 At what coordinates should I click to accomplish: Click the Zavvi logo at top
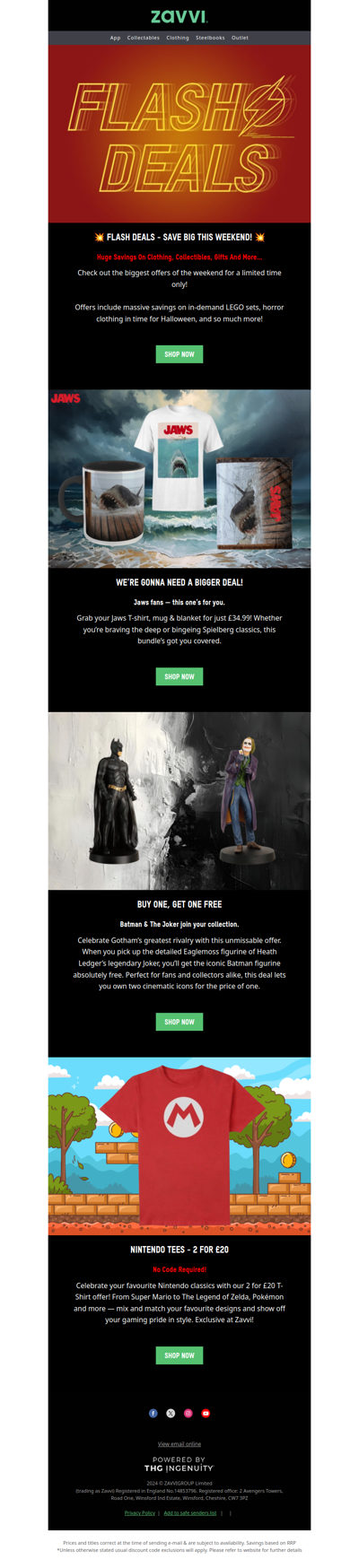click(179, 16)
